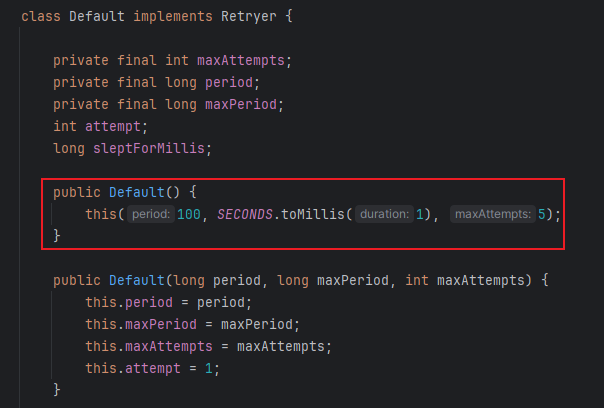Click the value 100 in this call
Screen dimensions: 604x408
tap(189, 214)
